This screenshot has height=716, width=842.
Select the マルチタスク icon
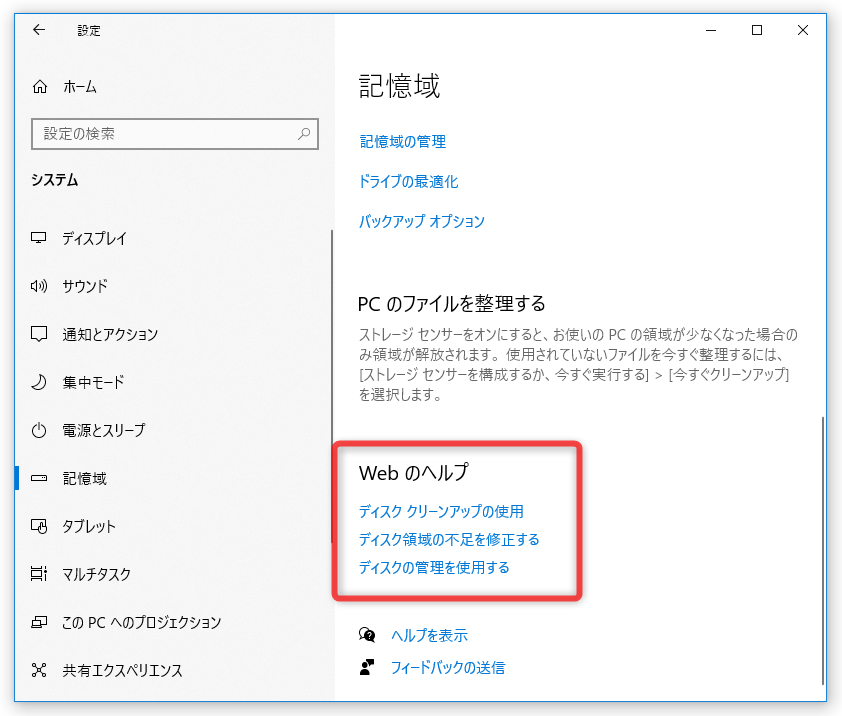[x=39, y=574]
